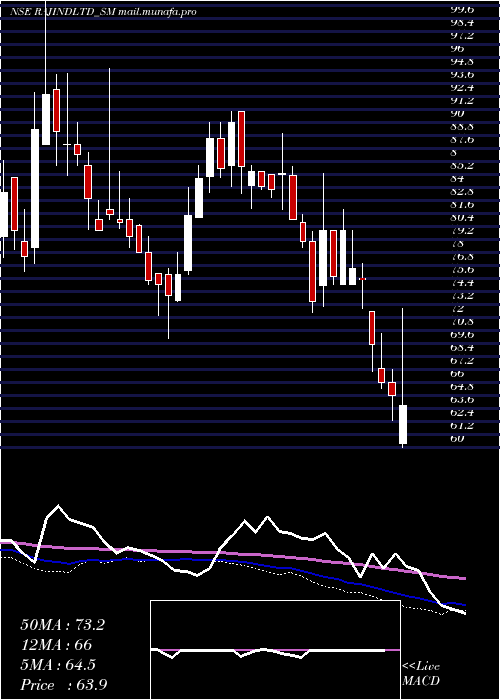
Task: Click the MACD inset chart panel
Action: [275, 650]
